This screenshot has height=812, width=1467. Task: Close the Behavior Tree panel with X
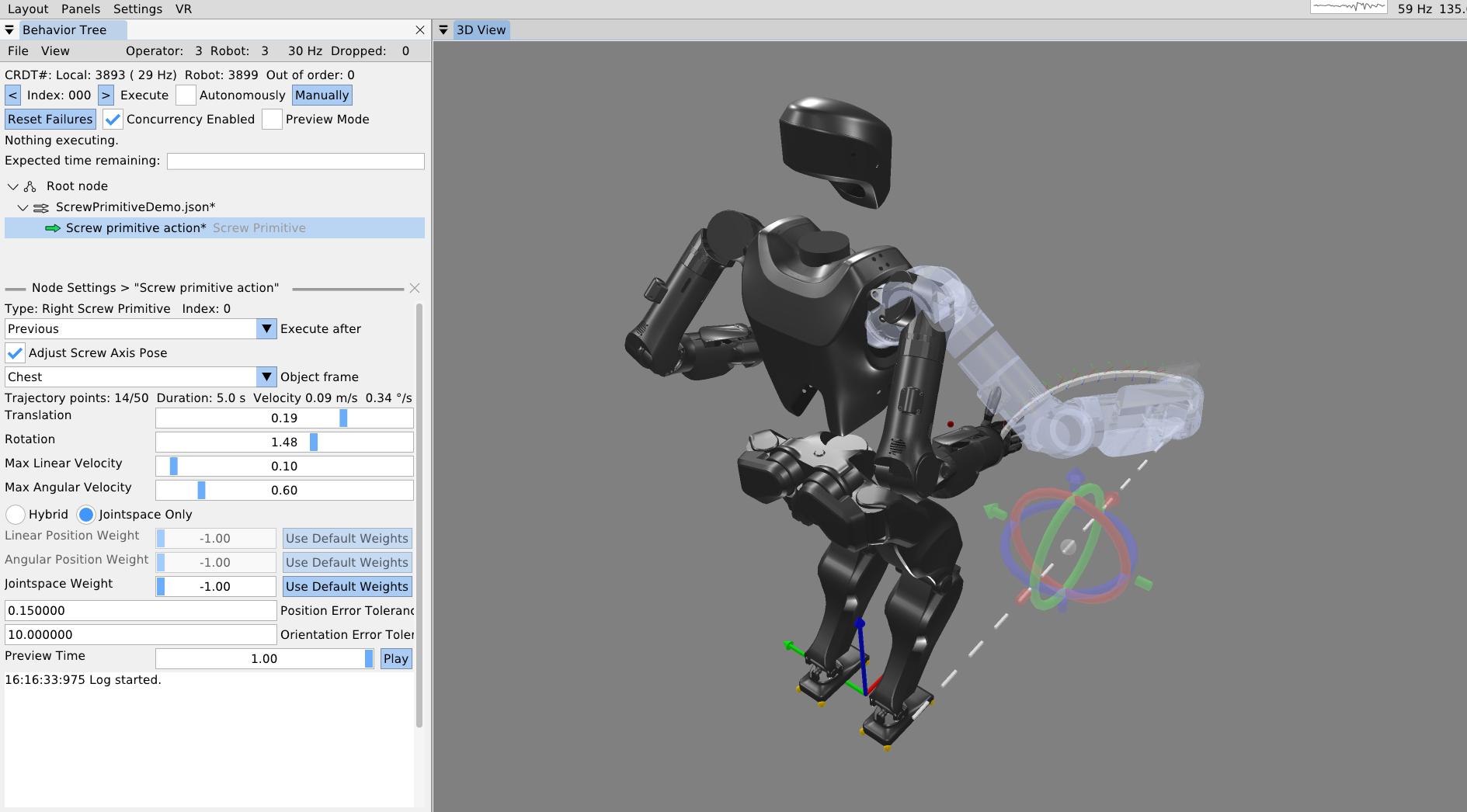pos(420,30)
